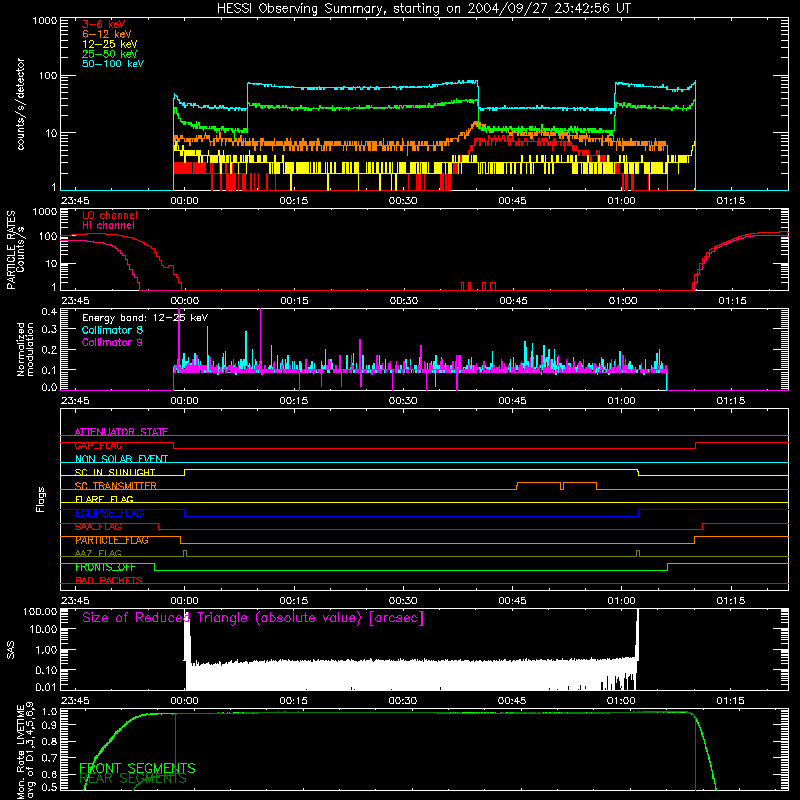
Task: Click the FRONT SEGMENTS legend label
Action: coord(137,768)
